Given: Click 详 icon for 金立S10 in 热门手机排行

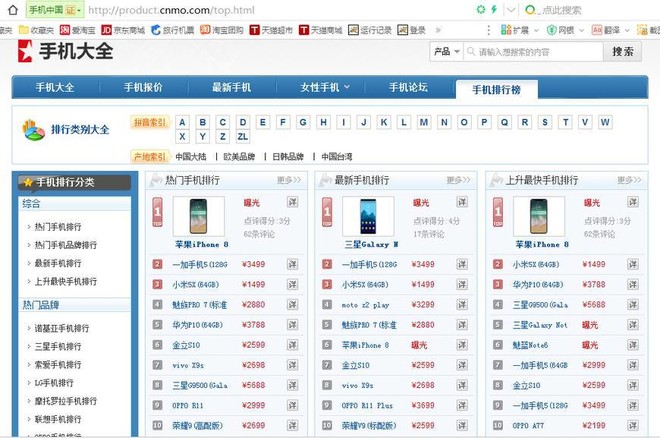Looking at the screenshot, I should point(293,345).
